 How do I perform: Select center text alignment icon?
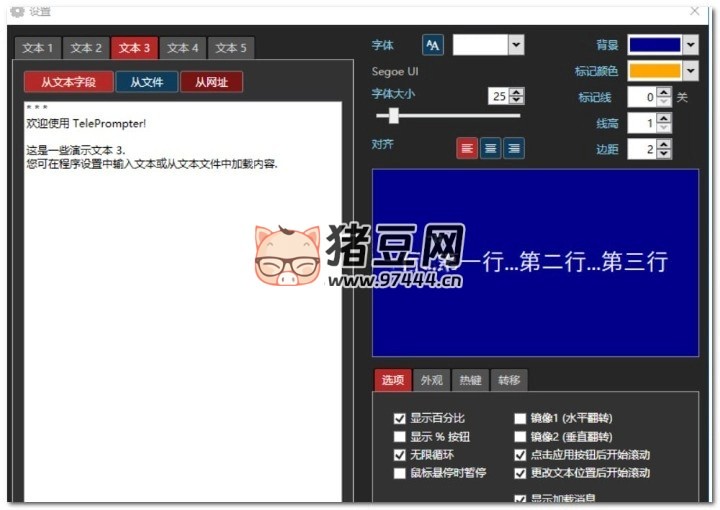tap(490, 148)
